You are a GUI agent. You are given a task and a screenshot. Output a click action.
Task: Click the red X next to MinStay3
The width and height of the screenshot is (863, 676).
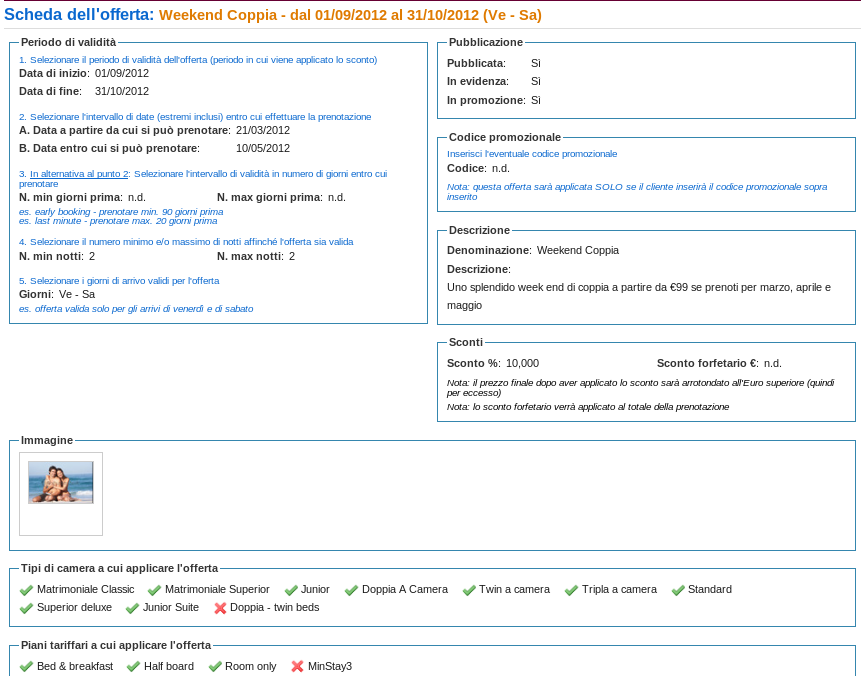297,667
